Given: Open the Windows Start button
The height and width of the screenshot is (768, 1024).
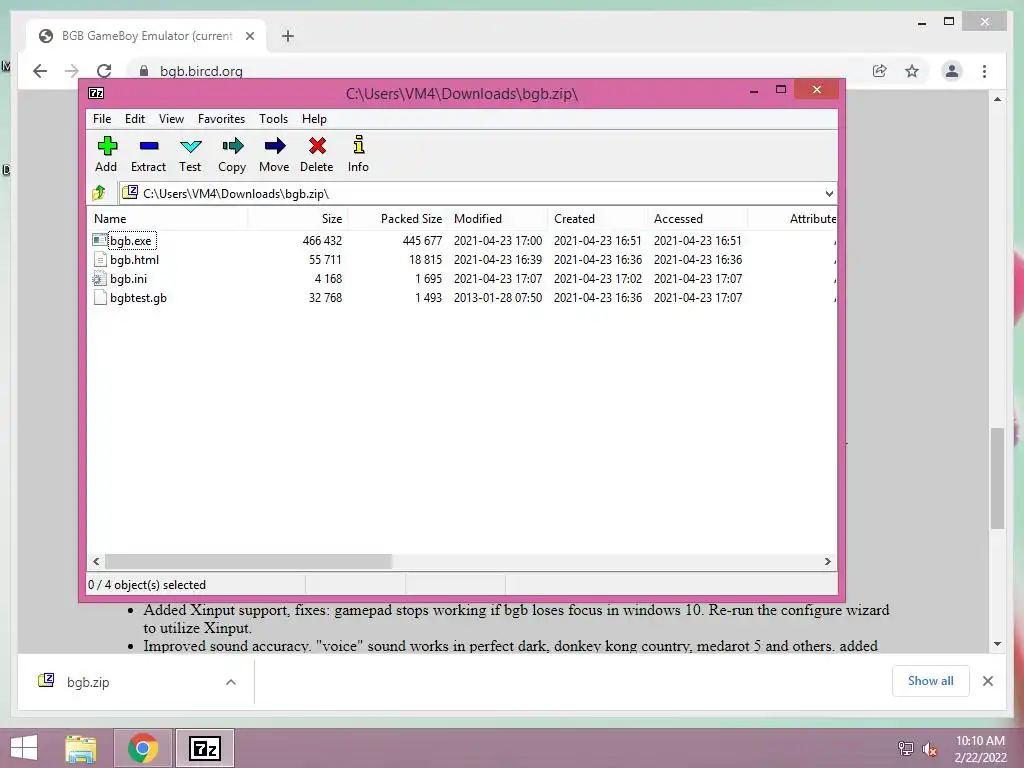Looking at the screenshot, I should click(24, 748).
